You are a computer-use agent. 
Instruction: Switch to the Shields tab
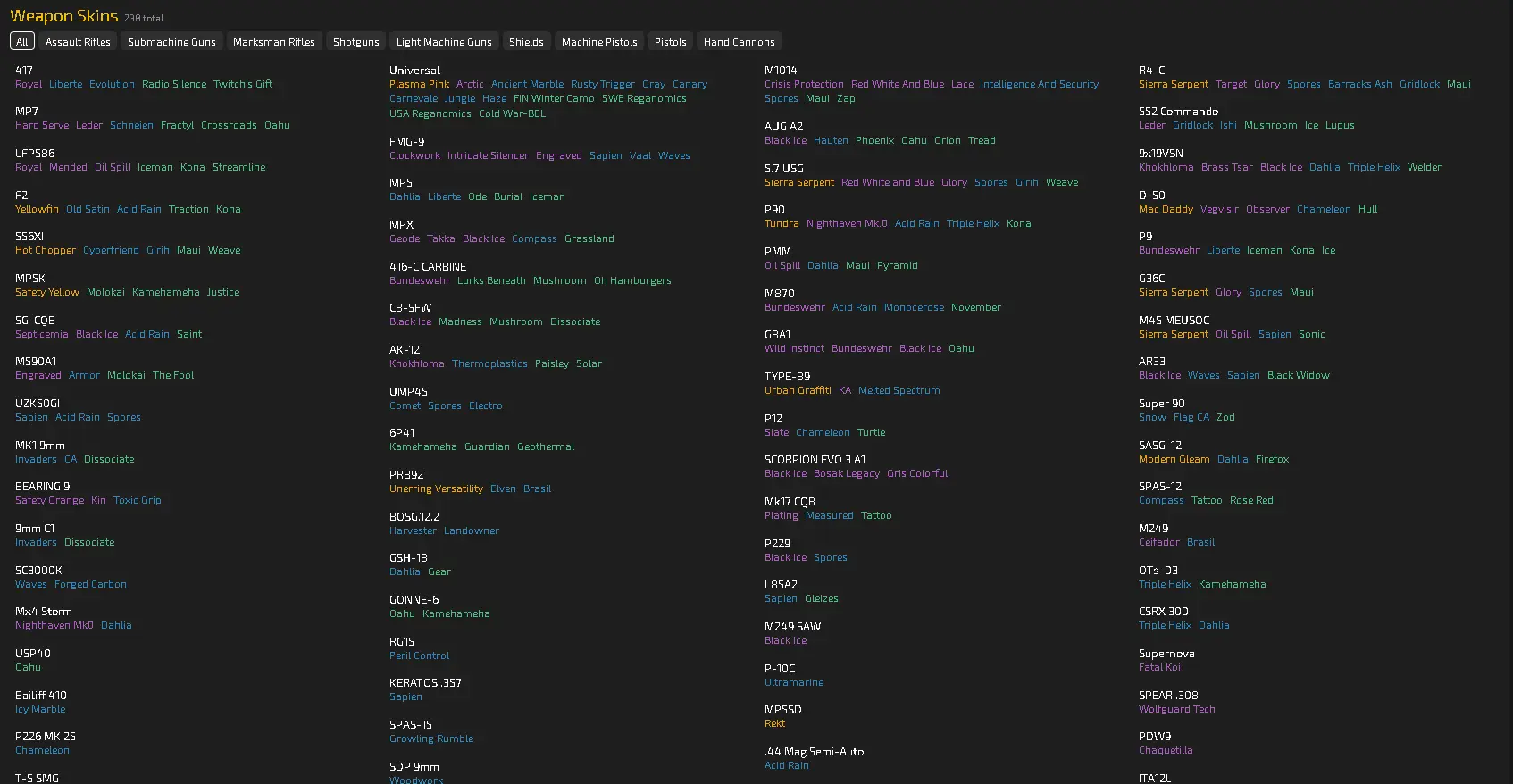click(526, 42)
